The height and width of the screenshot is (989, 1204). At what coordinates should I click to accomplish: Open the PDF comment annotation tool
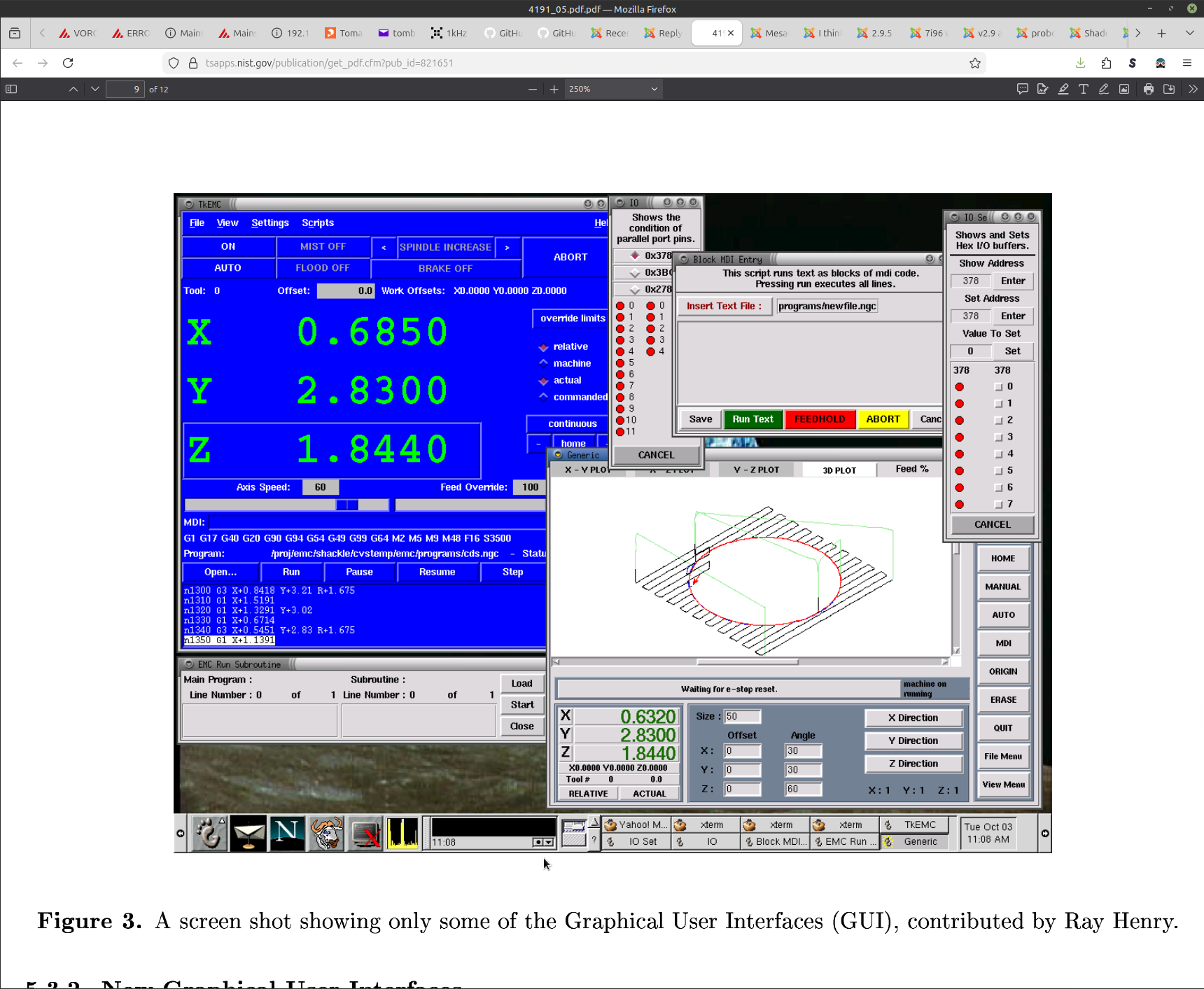click(1023, 89)
